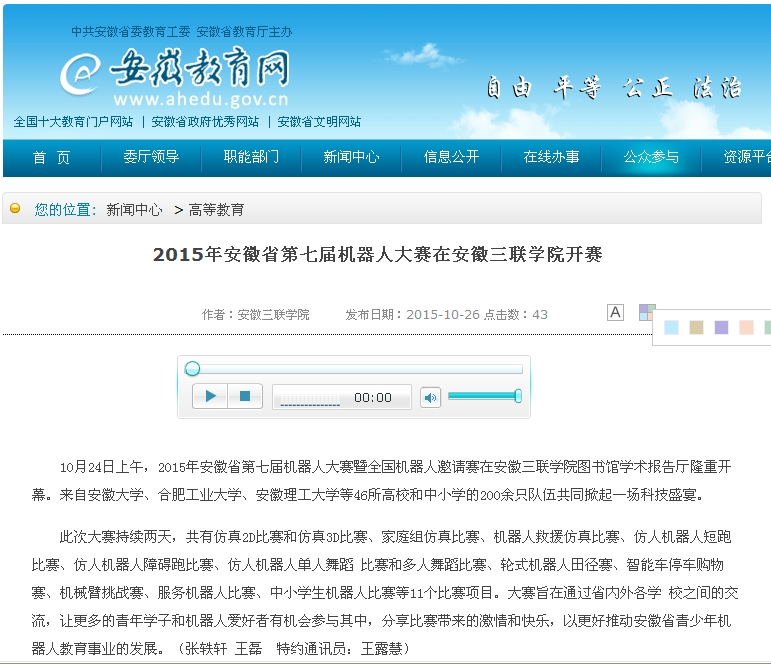
Task: Select the tan background swatch
Action: coord(696,327)
